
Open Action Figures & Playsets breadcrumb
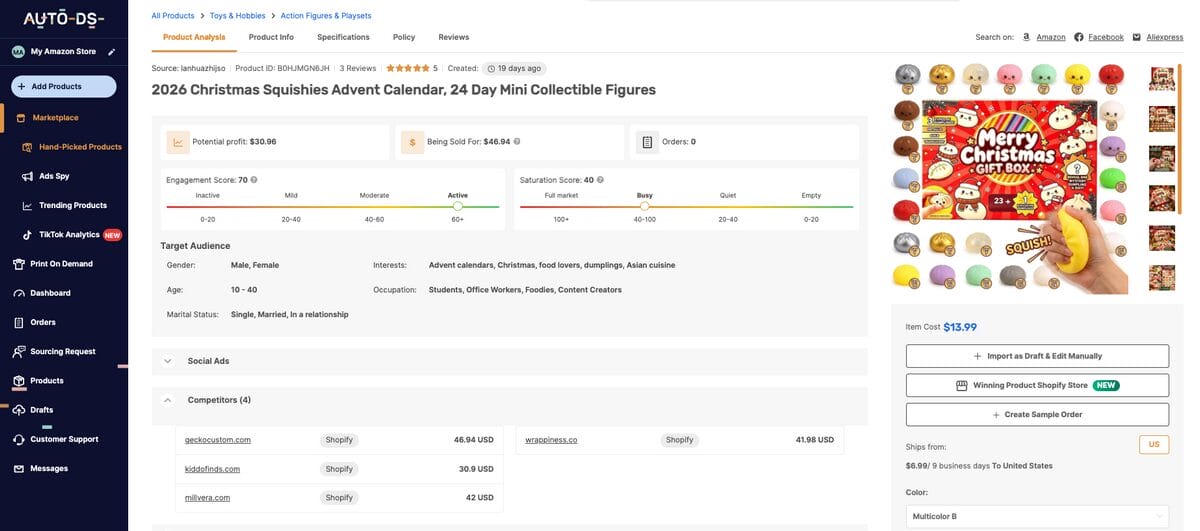[326, 16]
